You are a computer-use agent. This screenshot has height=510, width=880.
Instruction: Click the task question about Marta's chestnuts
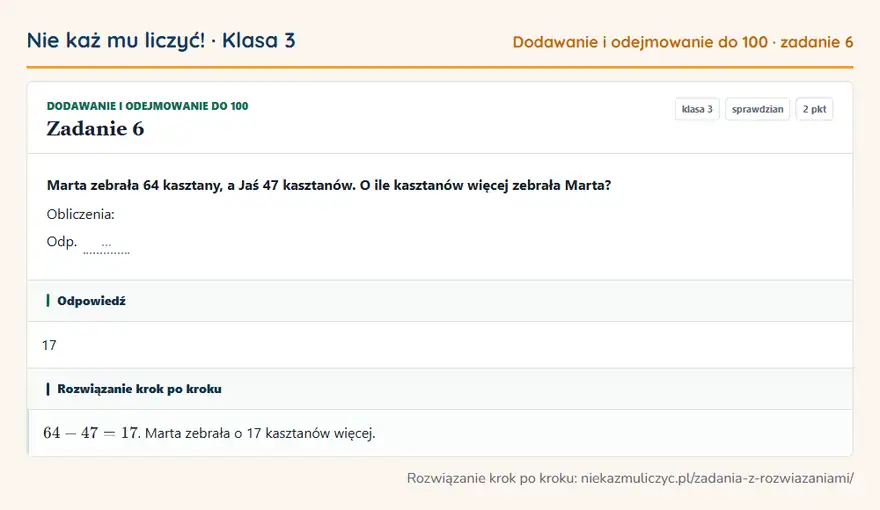point(329,185)
